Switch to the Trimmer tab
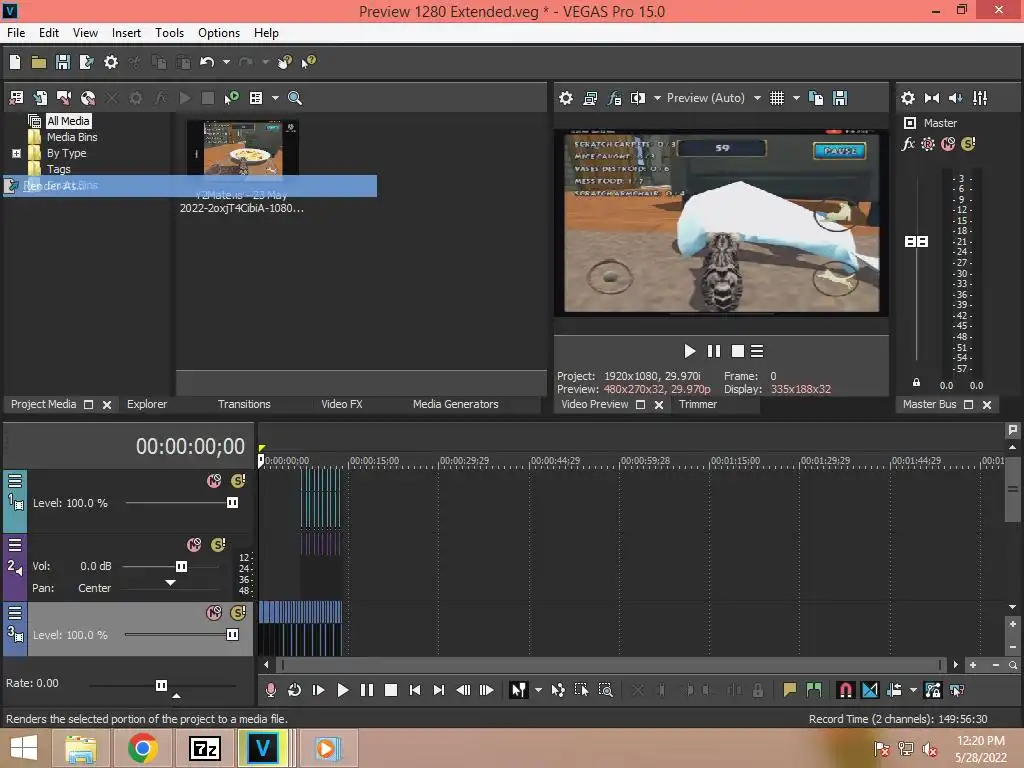1024x768 pixels. 697,404
